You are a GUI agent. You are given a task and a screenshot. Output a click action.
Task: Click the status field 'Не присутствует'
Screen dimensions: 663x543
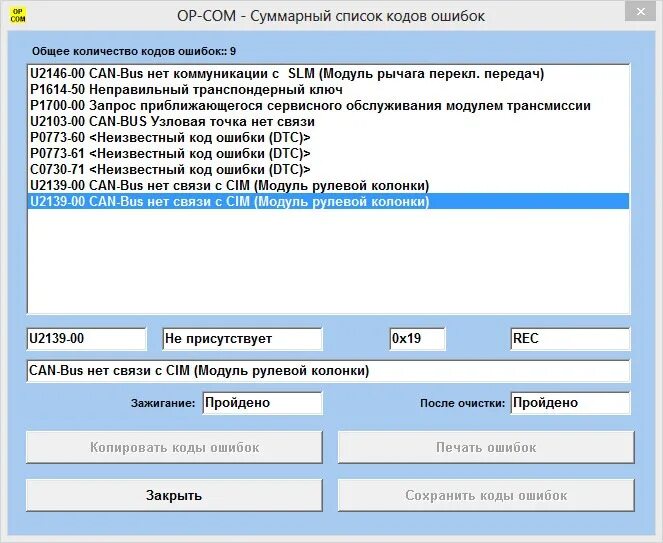click(x=242, y=339)
